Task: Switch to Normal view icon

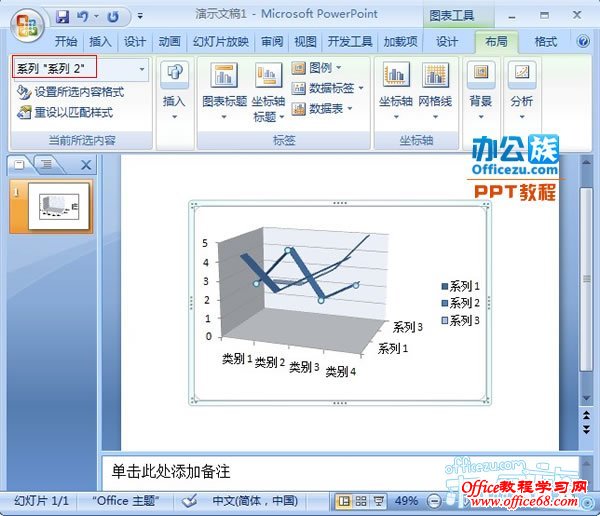Action: (344, 501)
